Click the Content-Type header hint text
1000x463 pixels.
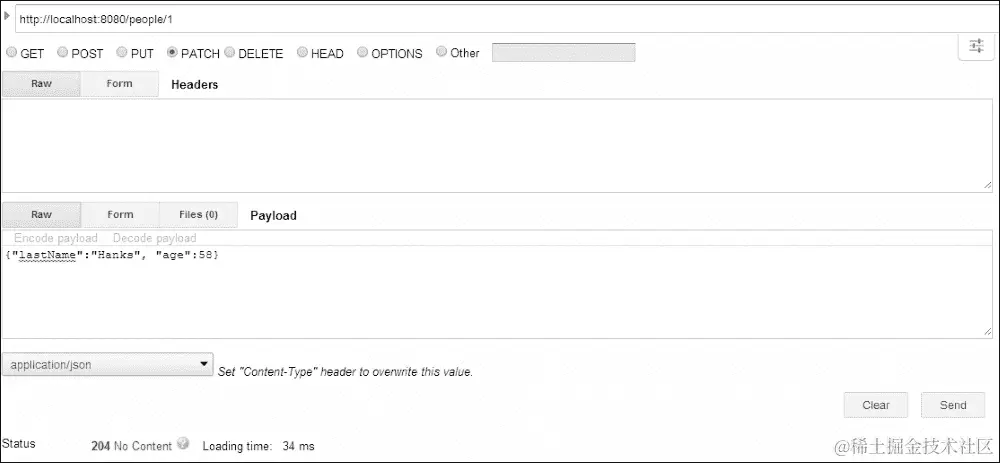click(x=345, y=371)
